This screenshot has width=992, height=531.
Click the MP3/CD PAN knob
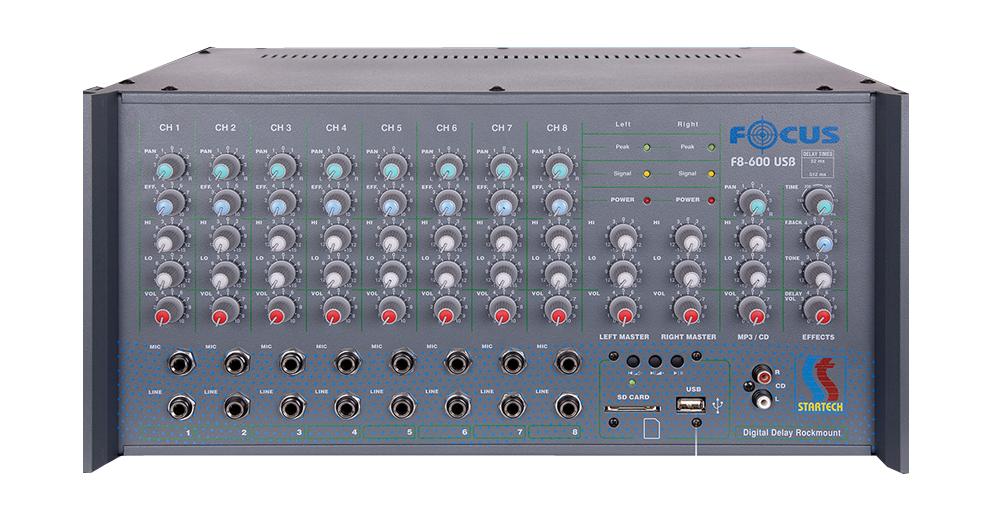757,204
